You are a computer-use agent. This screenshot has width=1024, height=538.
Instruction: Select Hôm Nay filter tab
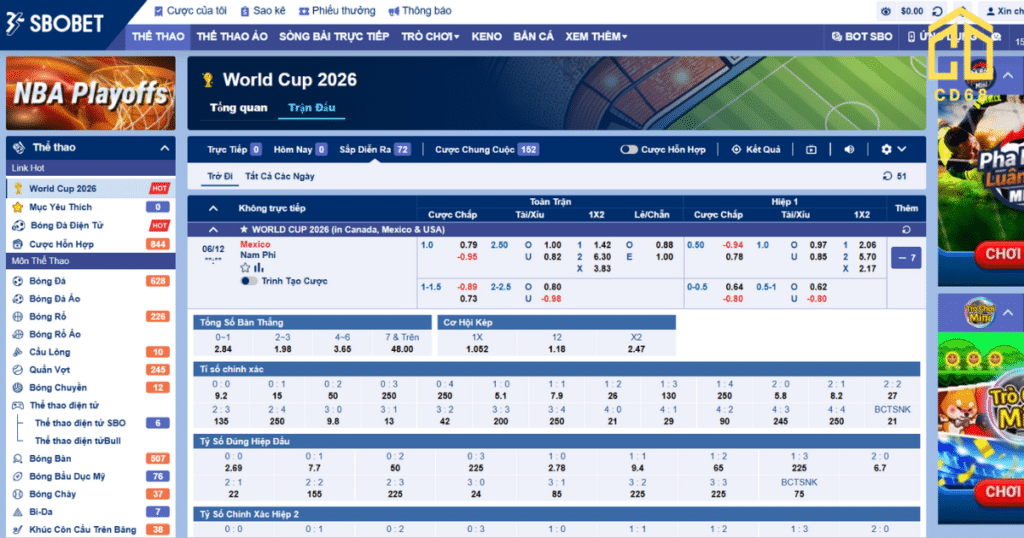tap(300, 150)
